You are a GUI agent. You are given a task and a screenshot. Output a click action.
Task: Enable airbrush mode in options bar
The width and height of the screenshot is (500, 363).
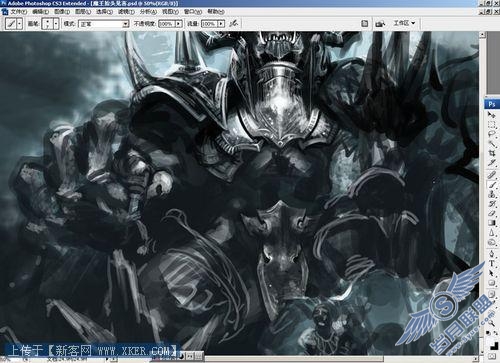[234, 23]
